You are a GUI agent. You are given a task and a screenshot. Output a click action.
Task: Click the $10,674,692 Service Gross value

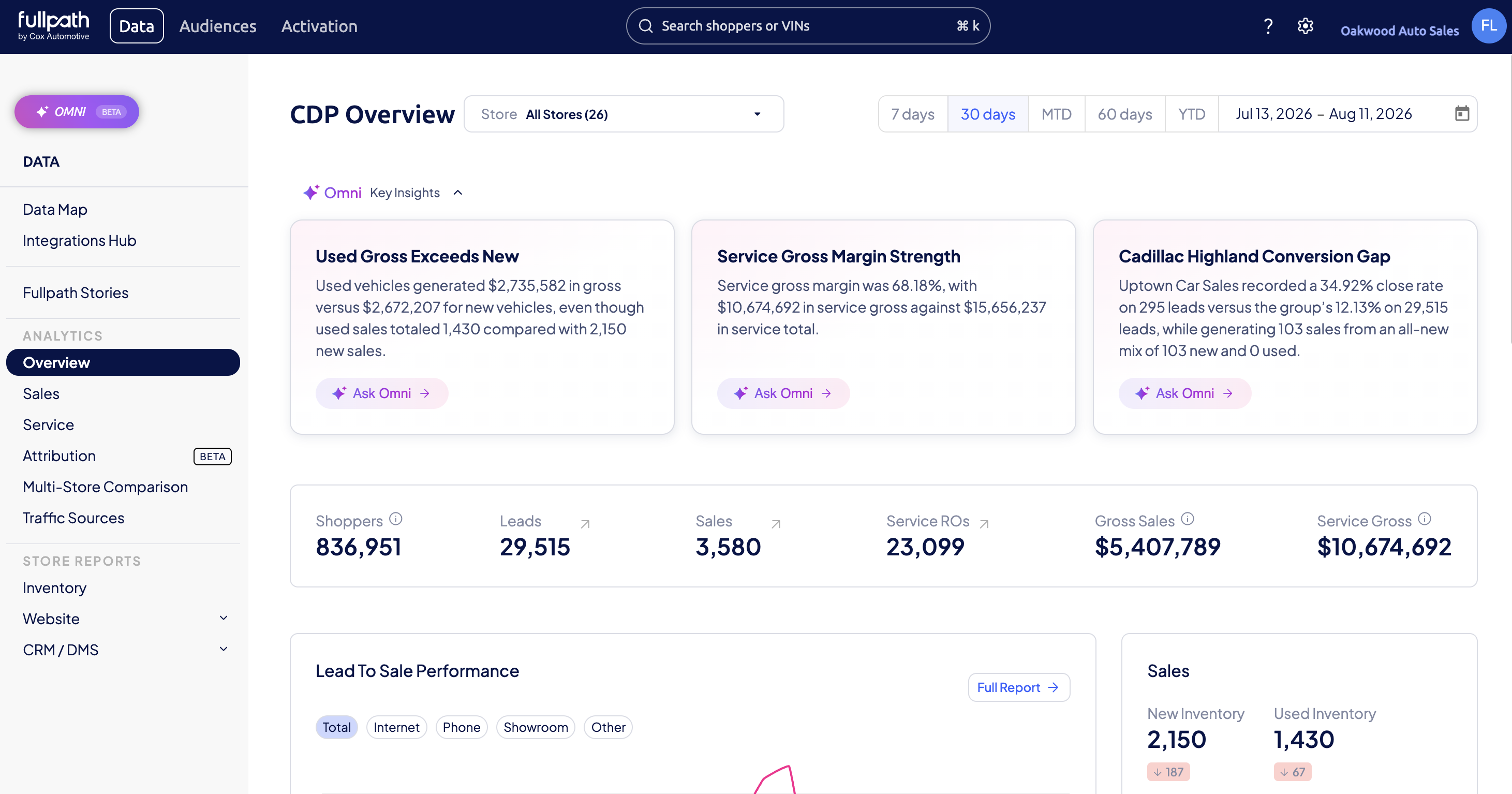1384,547
